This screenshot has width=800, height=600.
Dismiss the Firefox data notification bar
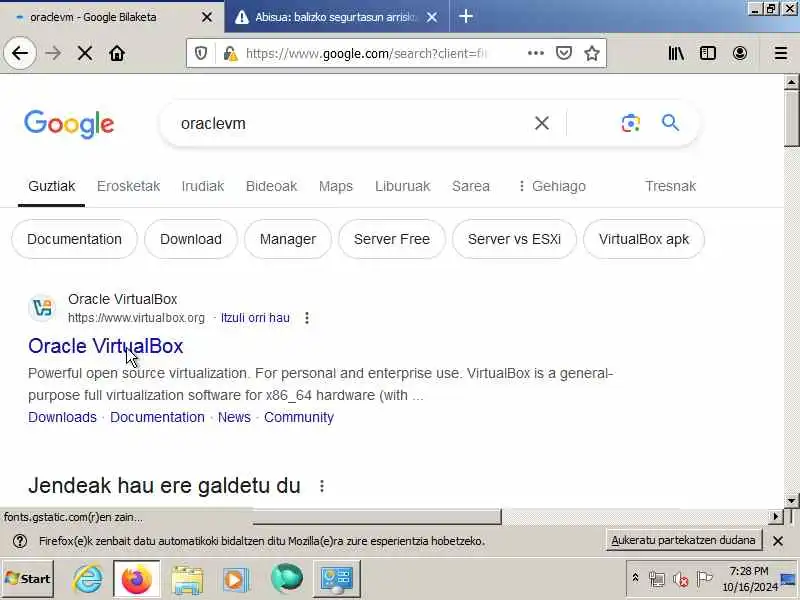tap(778, 541)
